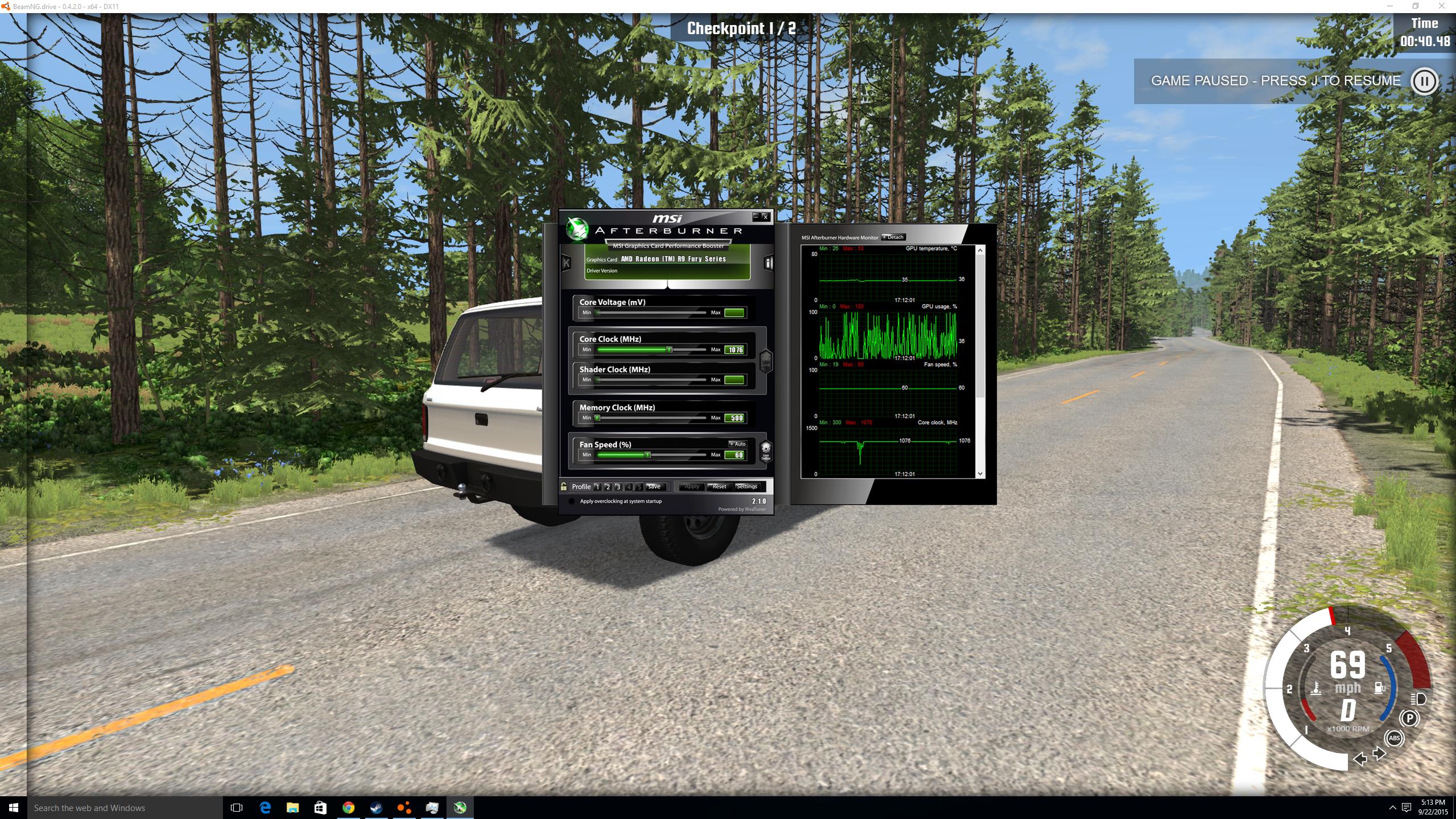Click the Memory Clock value field 500
Screen dimensions: 1456x819
(735, 418)
